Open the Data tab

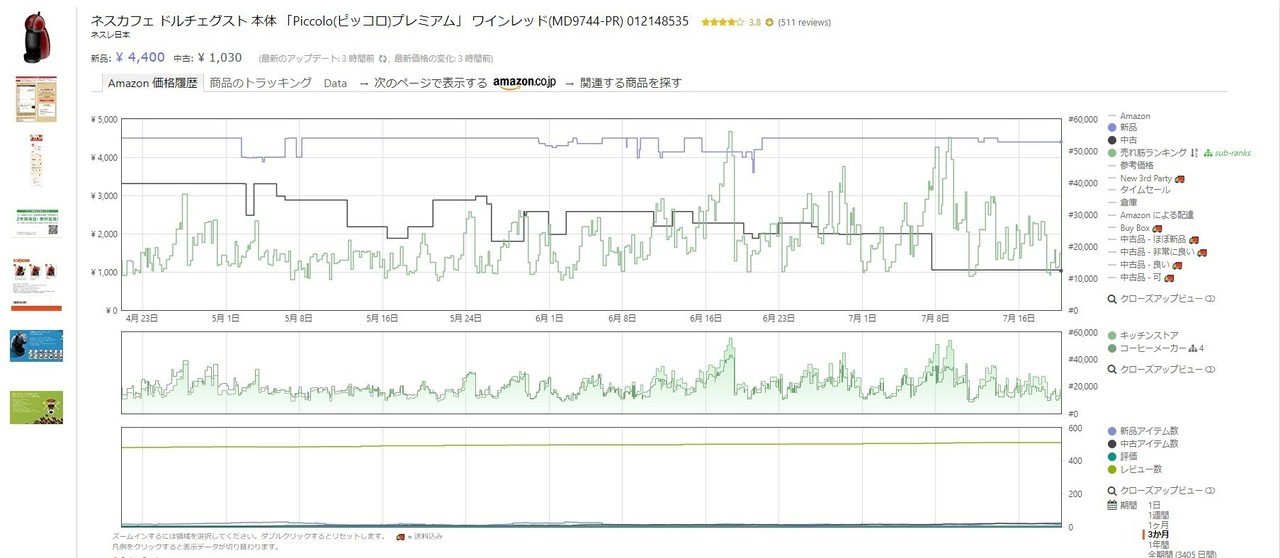point(335,83)
